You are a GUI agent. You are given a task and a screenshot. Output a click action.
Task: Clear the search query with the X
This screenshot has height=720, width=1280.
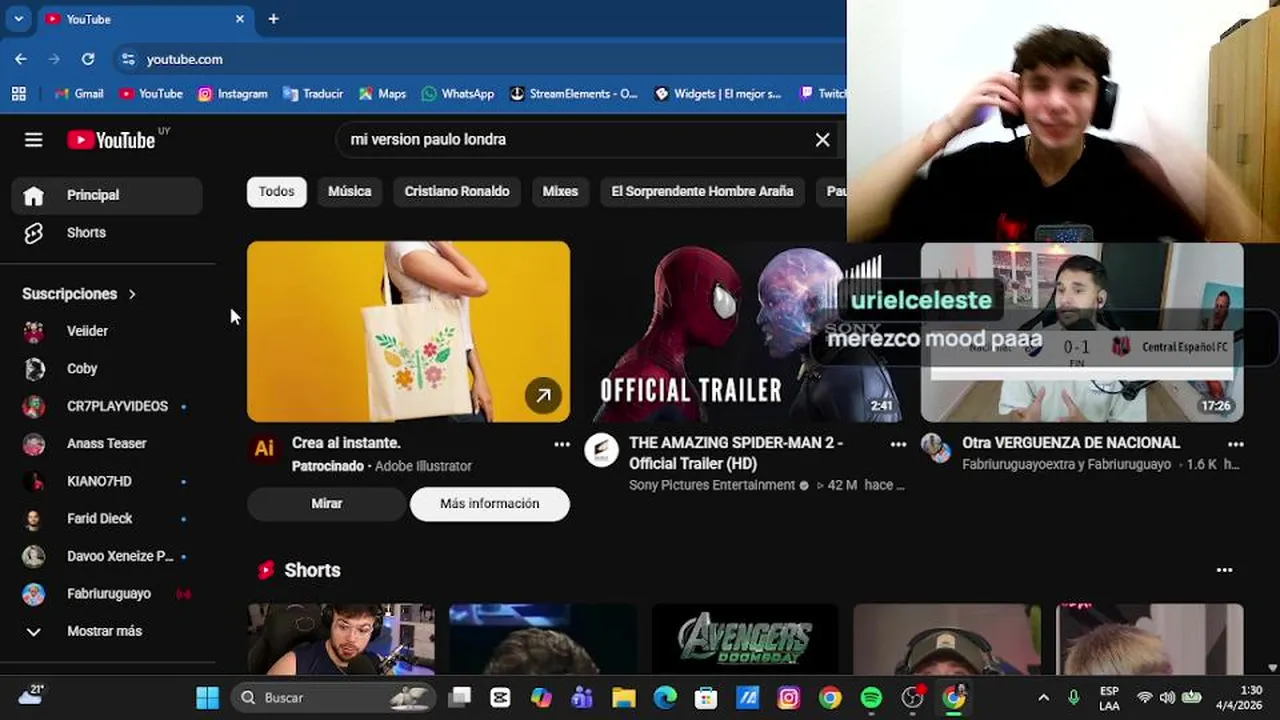click(x=822, y=140)
